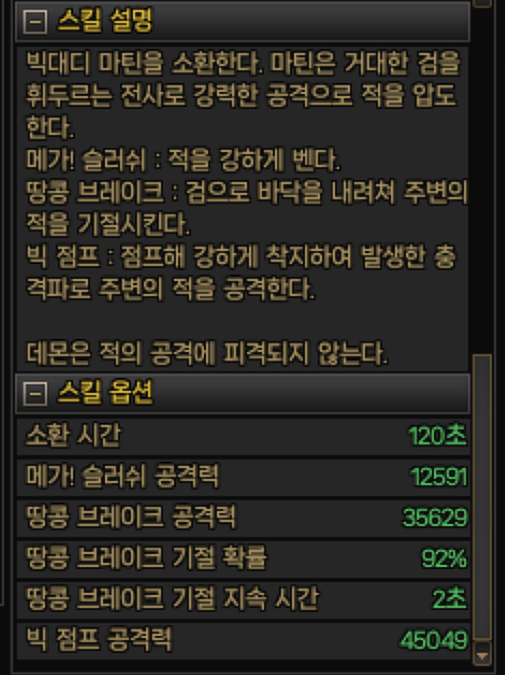Image resolution: width=505 pixels, height=675 pixels.
Task: Click the 빅 점프 description line
Action: [241, 273]
